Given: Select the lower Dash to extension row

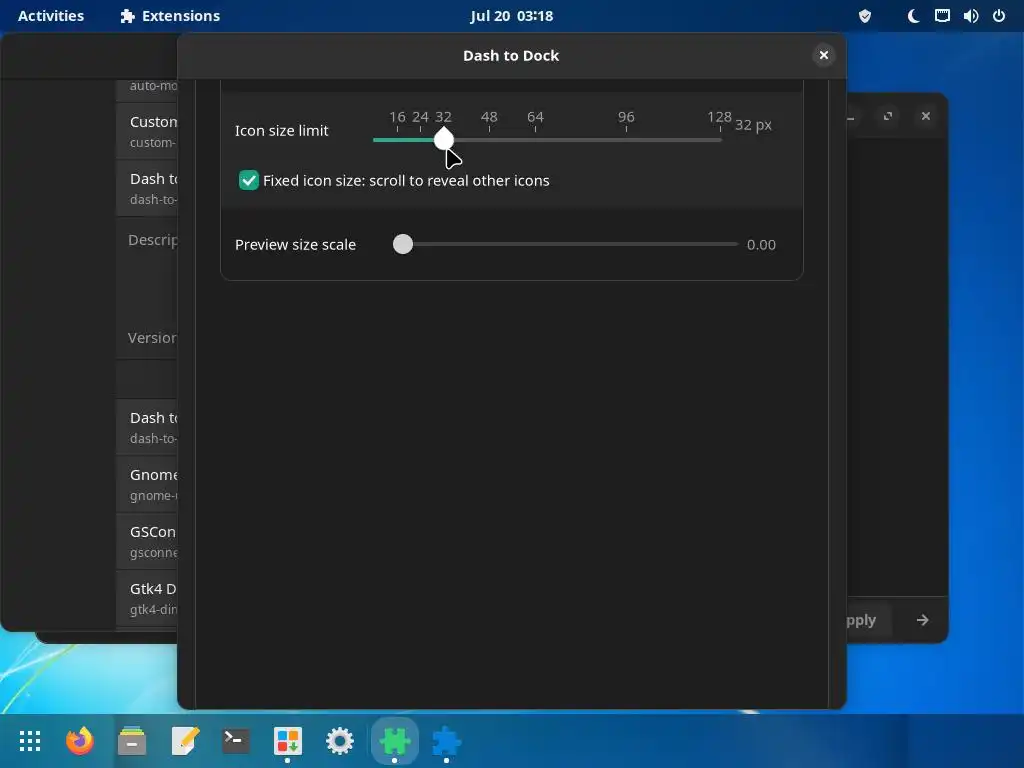Looking at the screenshot, I should (x=147, y=427).
